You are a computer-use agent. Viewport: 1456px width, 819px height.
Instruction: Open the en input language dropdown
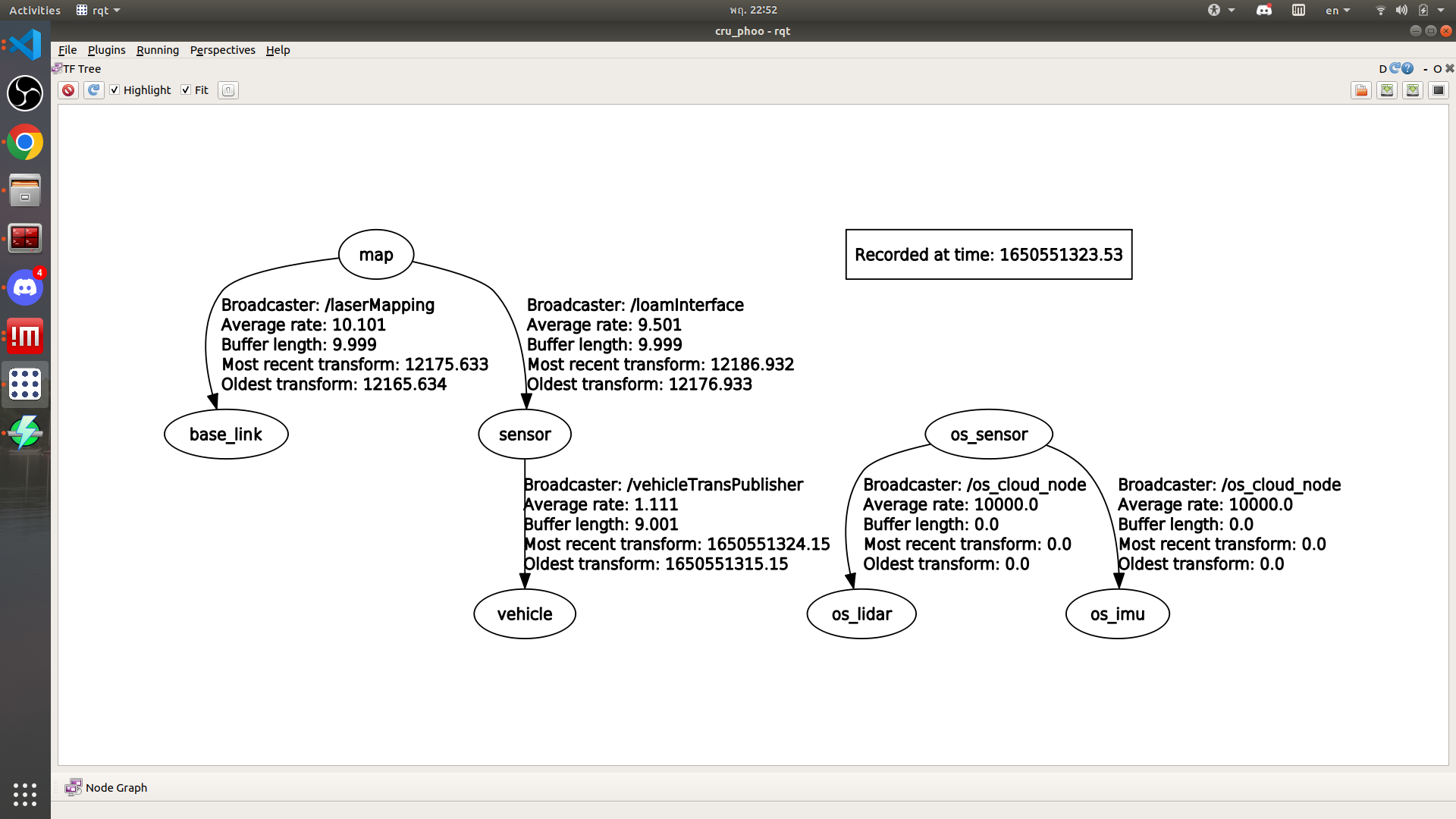click(1337, 11)
